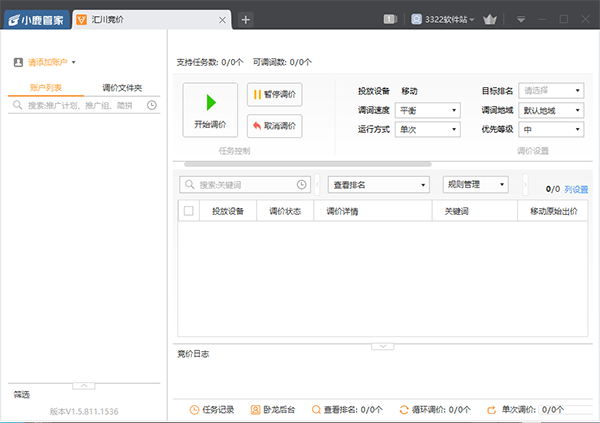Click the 暂停调价 pause button
Viewport: 600px width, 423px height.
[274, 95]
